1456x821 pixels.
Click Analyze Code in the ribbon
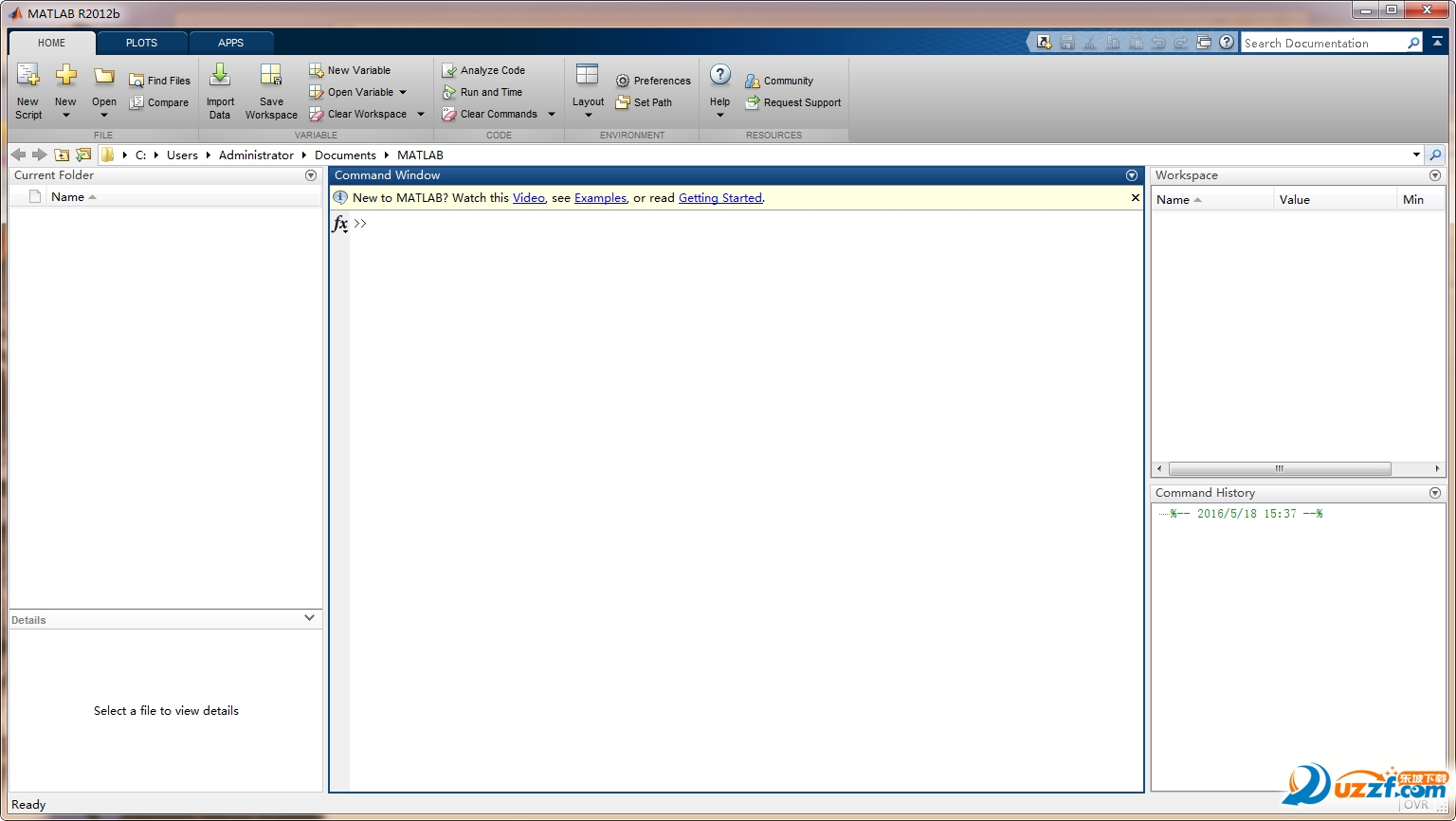[449, 70]
